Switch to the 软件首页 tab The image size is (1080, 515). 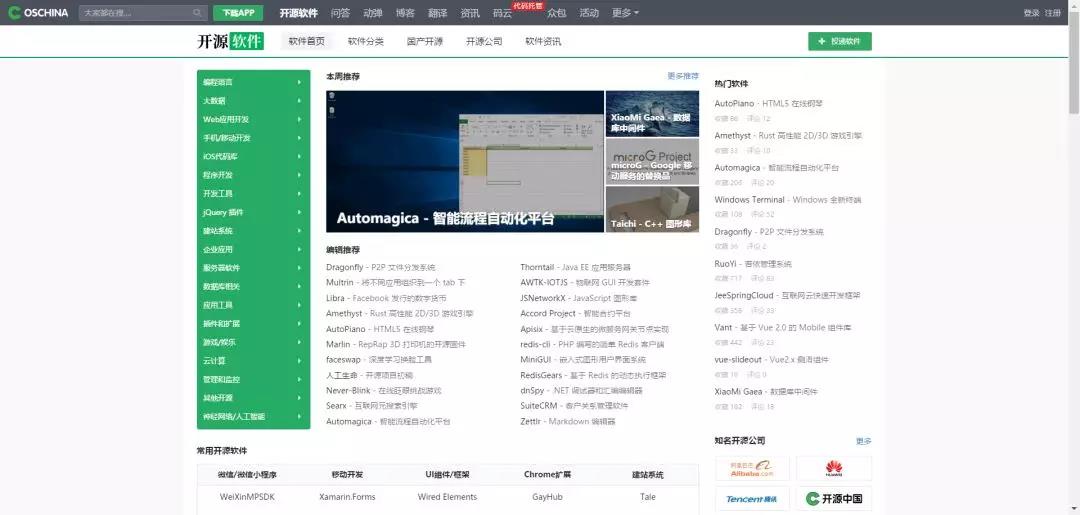point(307,41)
